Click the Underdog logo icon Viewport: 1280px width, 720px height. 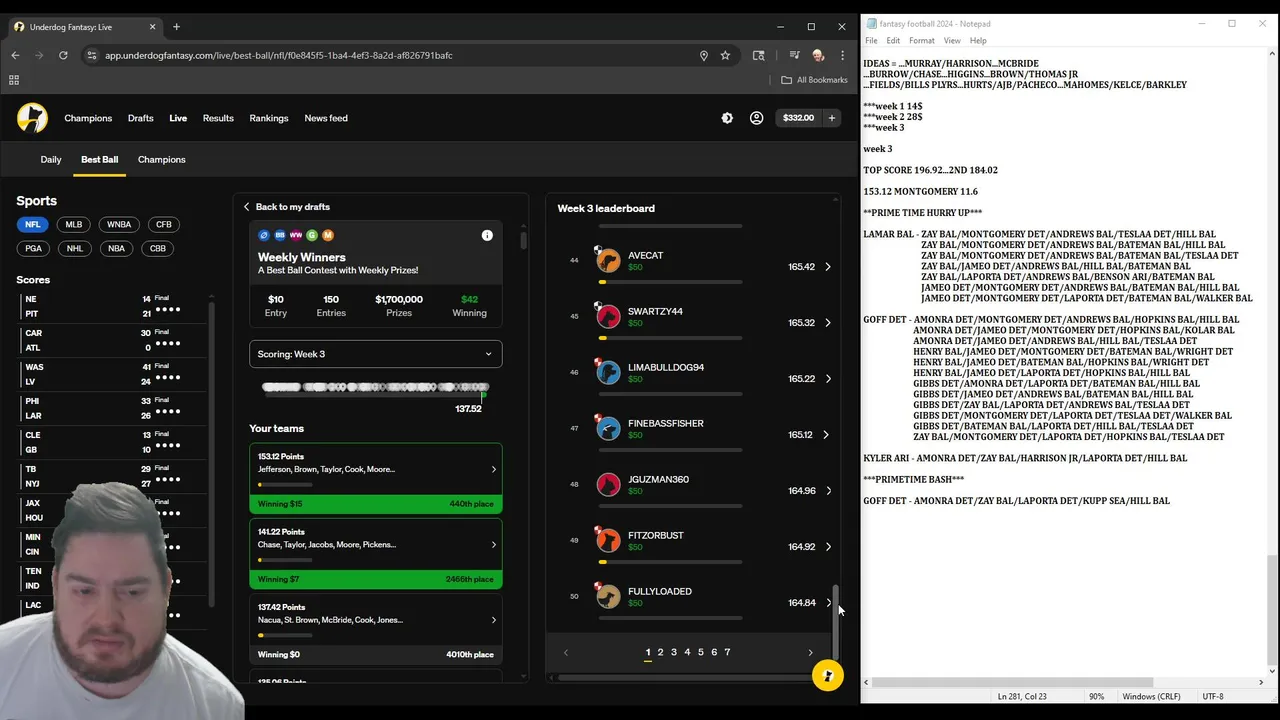pos(32,118)
